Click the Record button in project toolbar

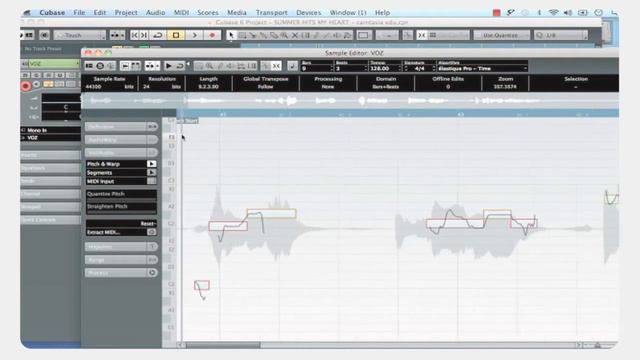pos(212,35)
